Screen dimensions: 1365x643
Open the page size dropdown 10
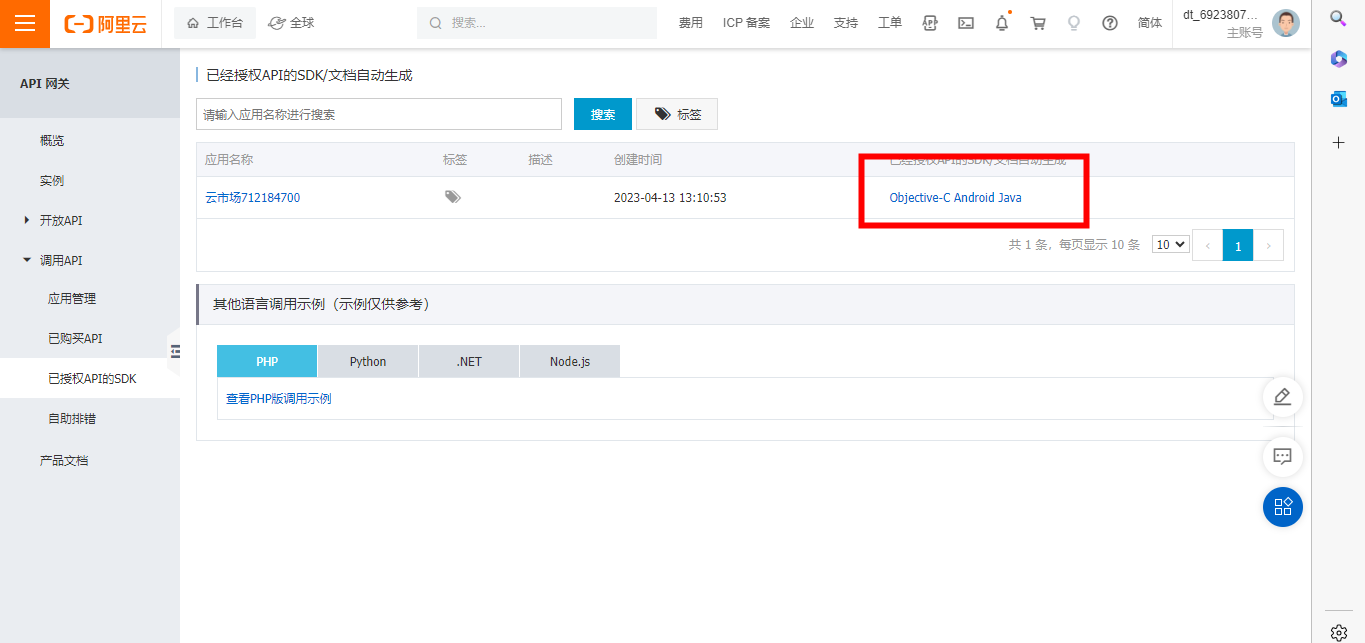tap(1170, 244)
